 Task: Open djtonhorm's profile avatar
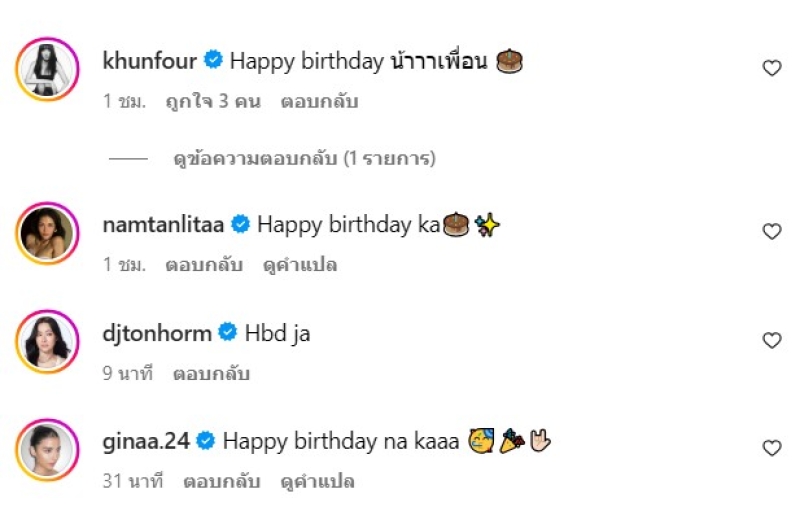tap(47, 341)
